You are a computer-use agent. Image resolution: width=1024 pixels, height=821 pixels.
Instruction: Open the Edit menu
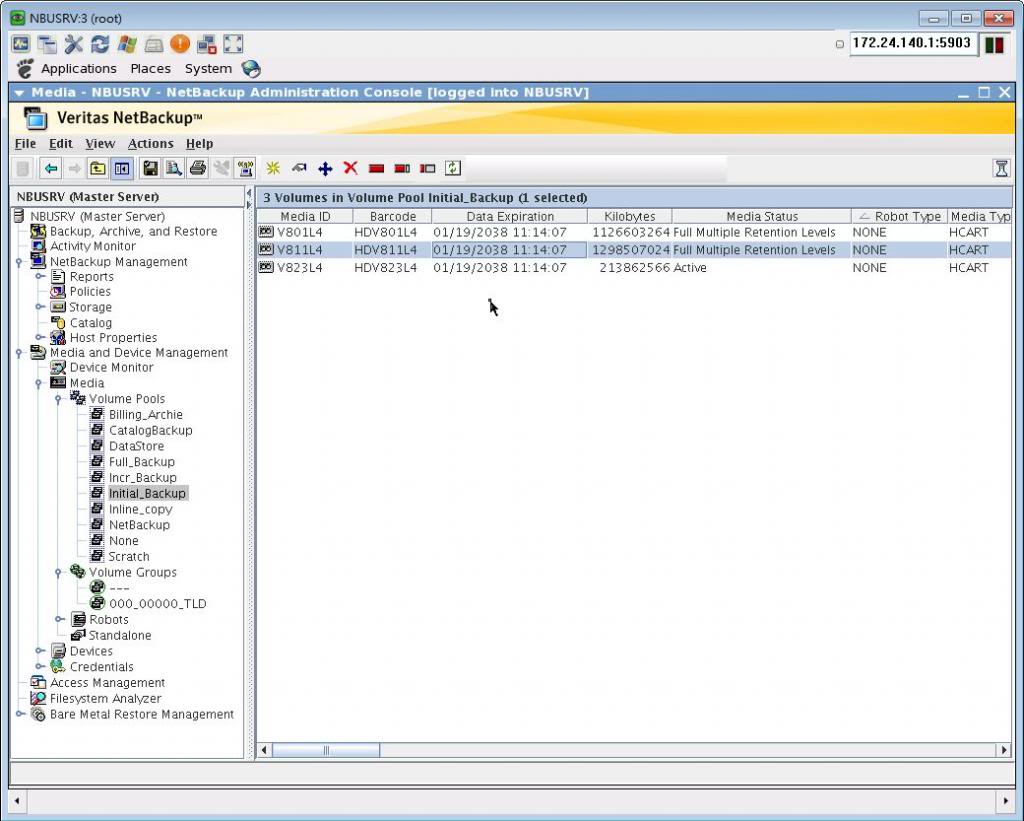[61, 144]
